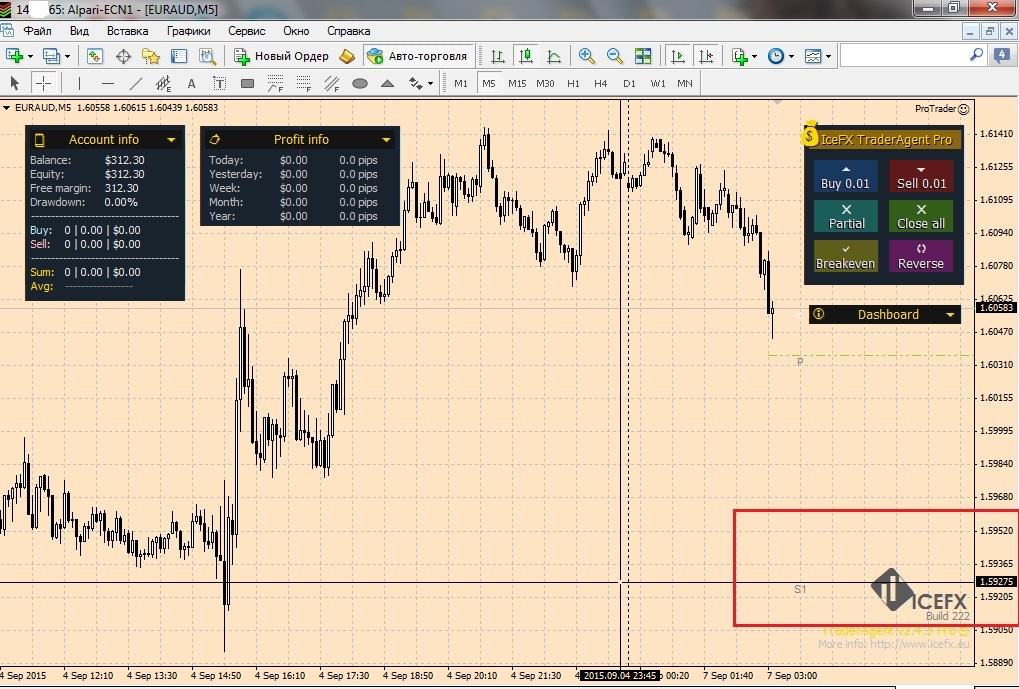Open the Справка menu
This screenshot has width=1019, height=689.
tap(348, 31)
